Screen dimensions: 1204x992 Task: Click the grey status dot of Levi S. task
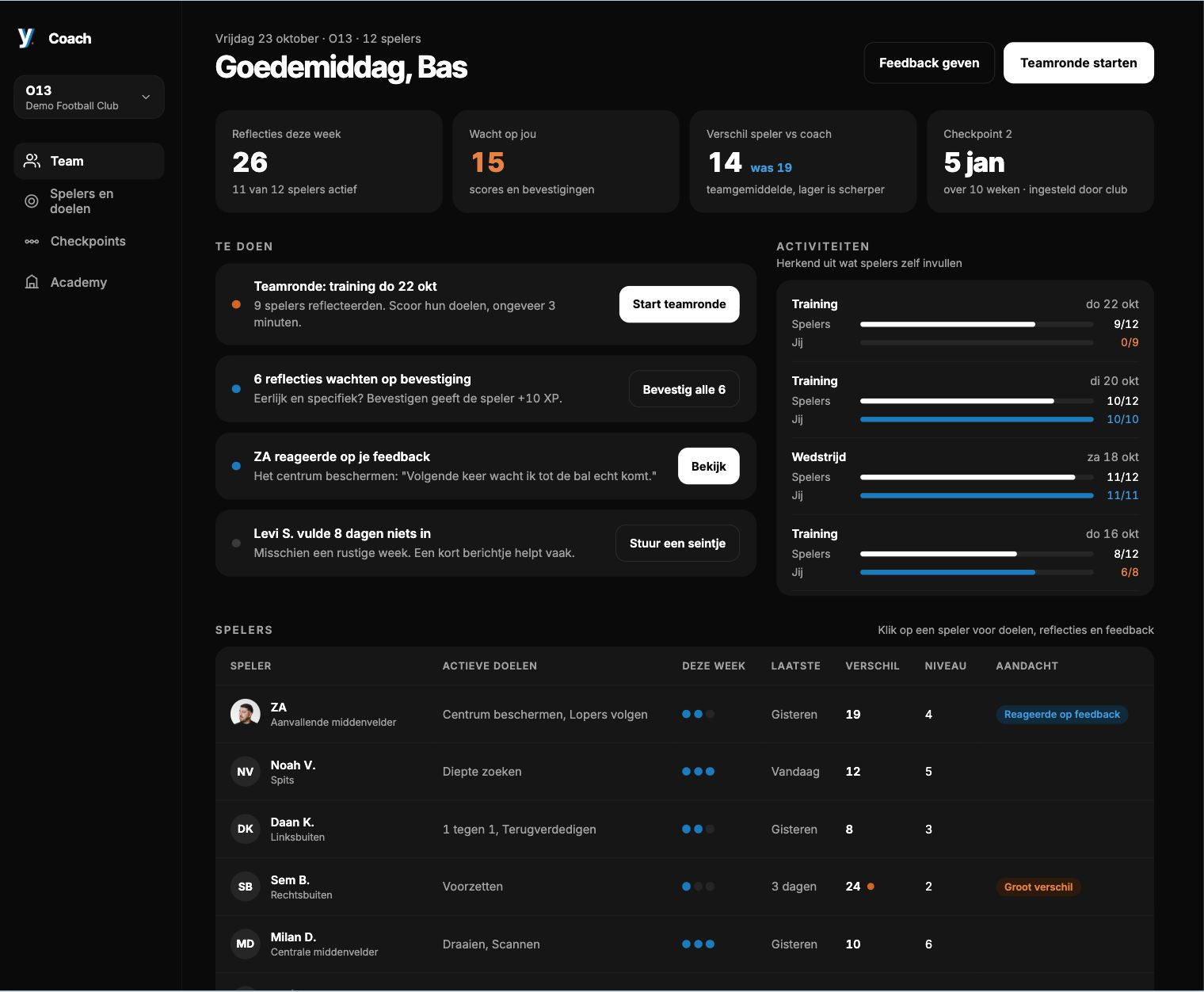coord(236,544)
